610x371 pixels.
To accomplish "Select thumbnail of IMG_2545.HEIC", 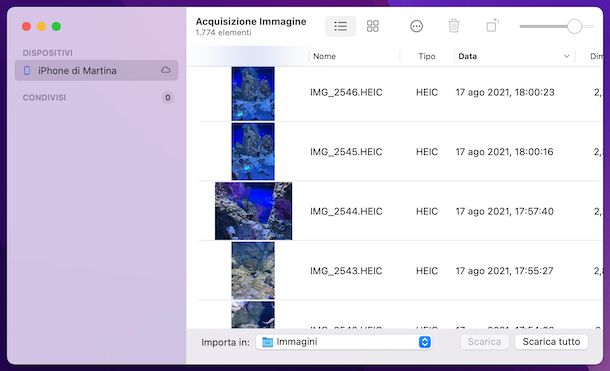I will (253, 151).
